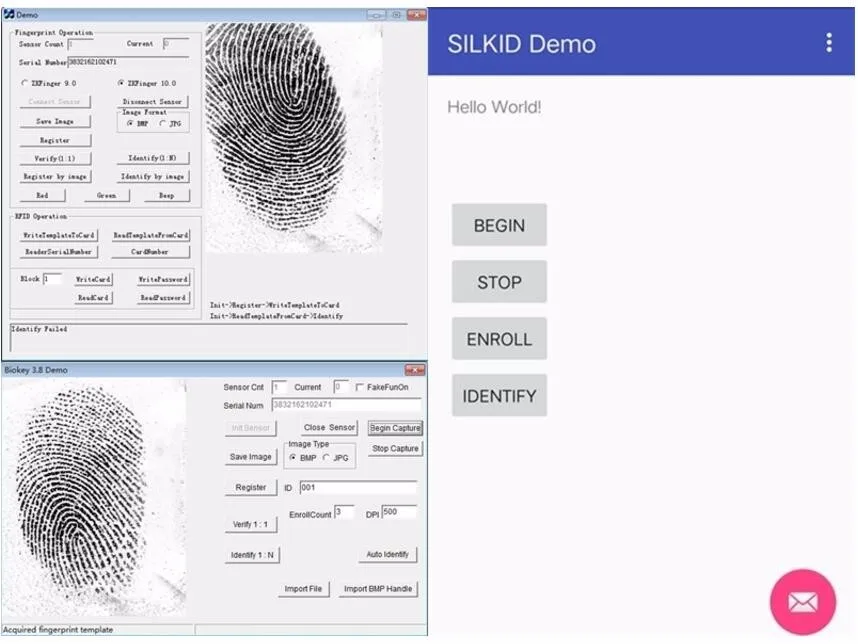Open the SILKID Demo overflow menu

[829, 43]
